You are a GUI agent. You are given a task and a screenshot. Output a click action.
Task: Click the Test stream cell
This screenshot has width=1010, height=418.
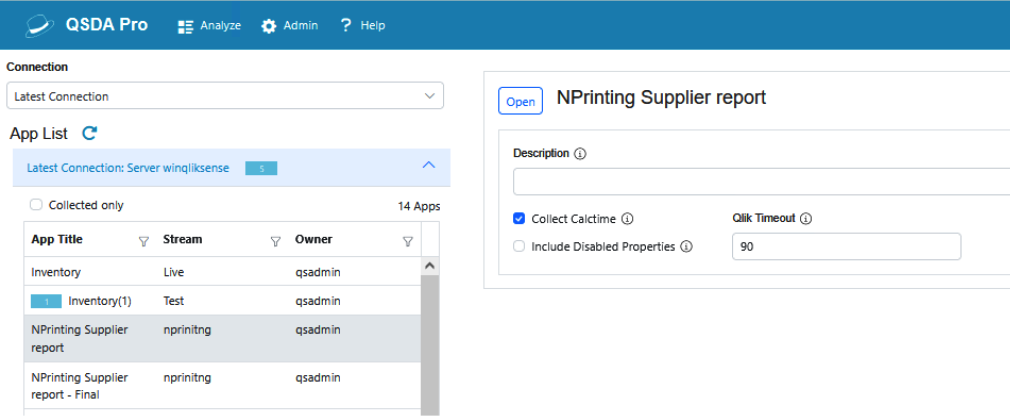click(x=174, y=301)
